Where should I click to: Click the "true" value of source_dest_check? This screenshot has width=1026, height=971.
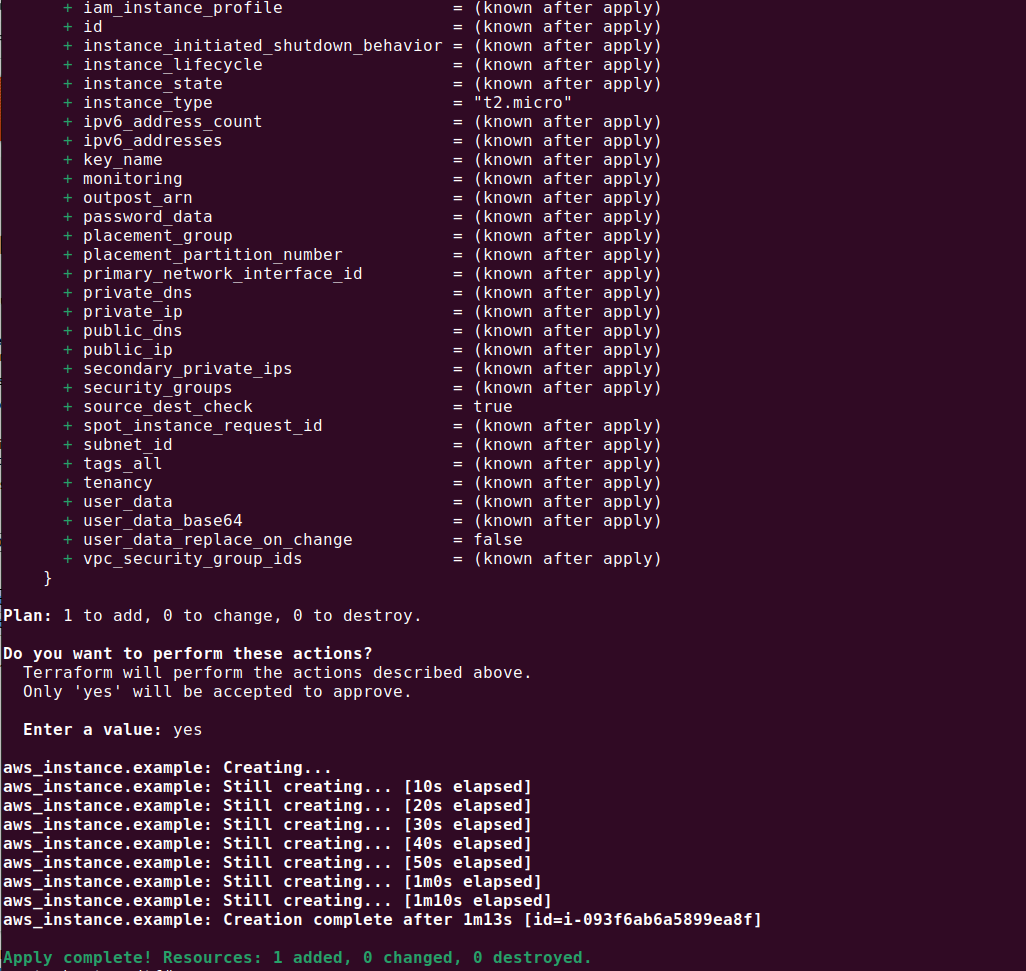point(493,407)
